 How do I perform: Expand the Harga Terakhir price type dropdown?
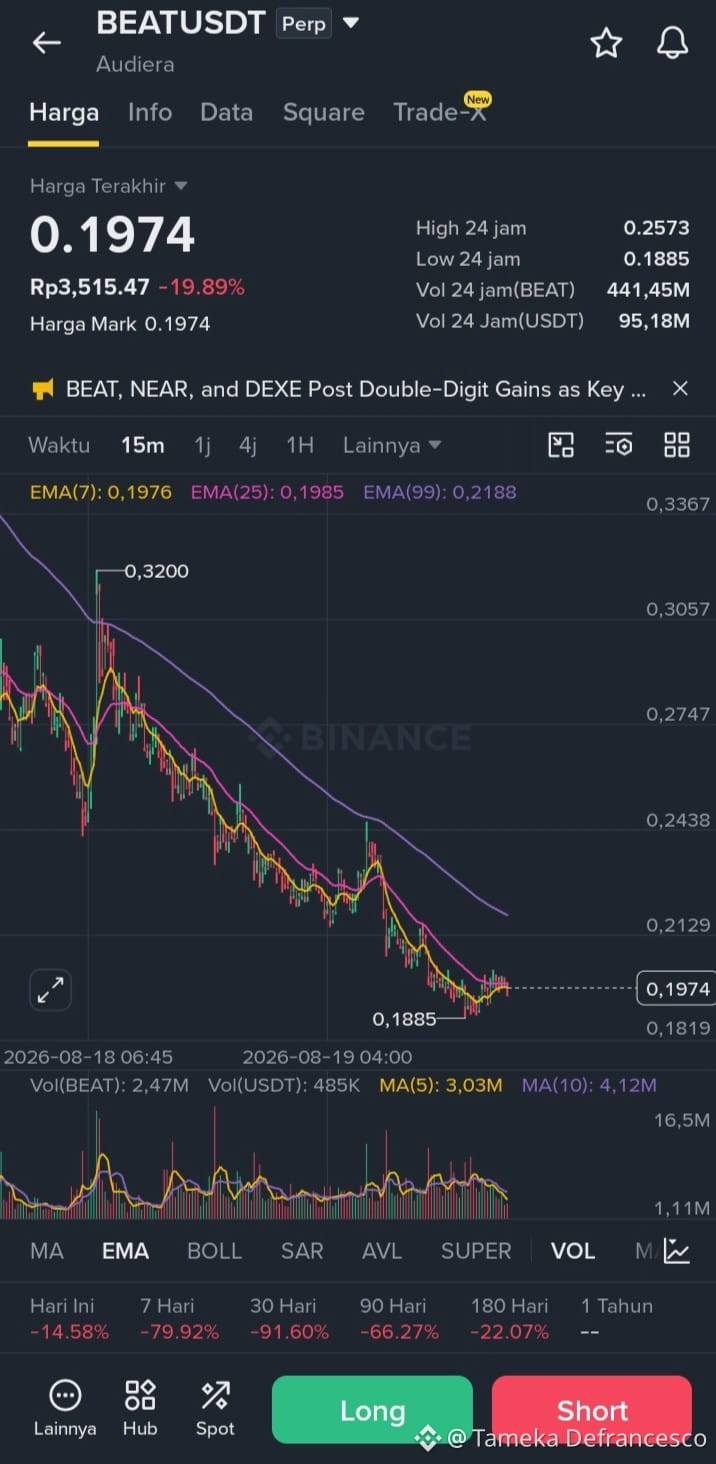coord(108,186)
